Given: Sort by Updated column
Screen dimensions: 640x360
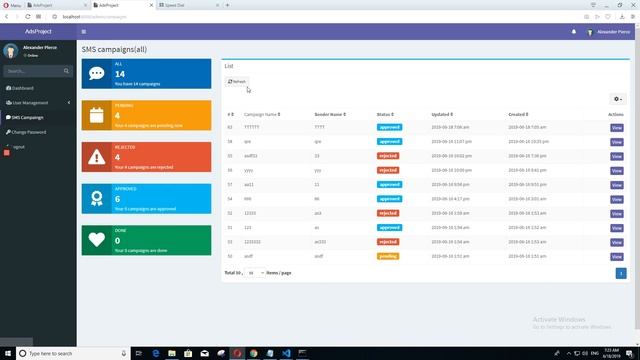Looking at the screenshot, I should (x=442, y=115).
